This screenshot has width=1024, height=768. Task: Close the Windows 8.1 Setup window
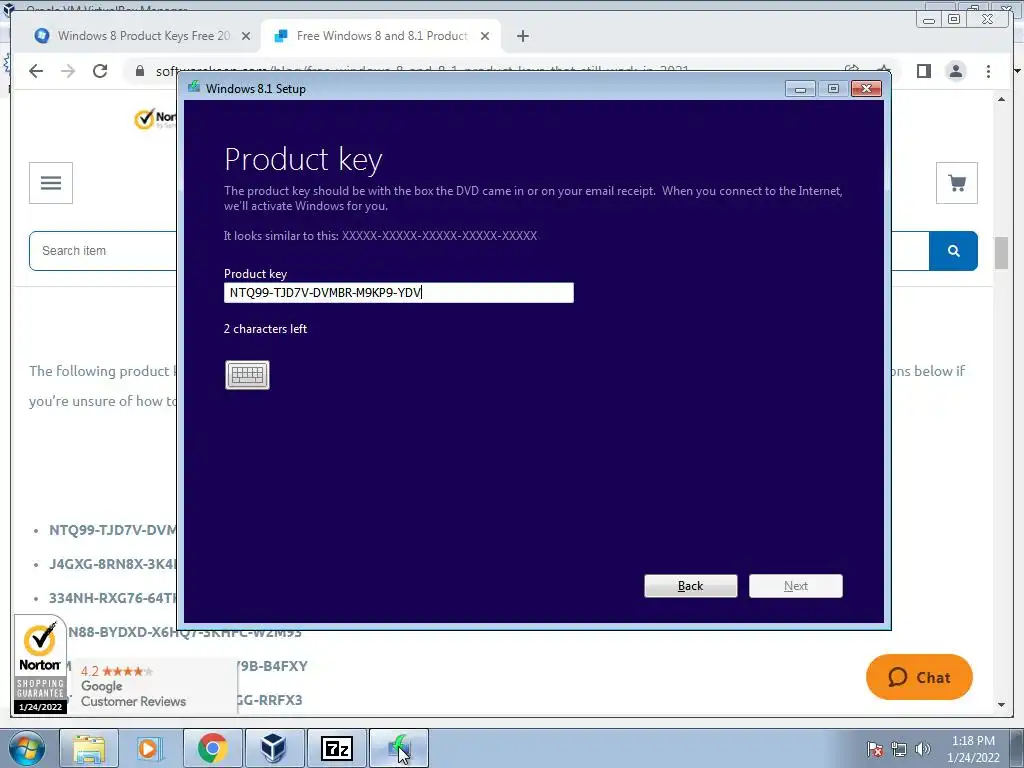(x=867, y=89)
